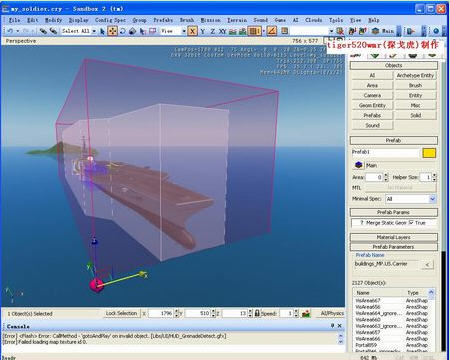This screenshot has width=450, height=360.
Task: Expand the Minimal Spec dropdown
Action: [x=411, y=199]
